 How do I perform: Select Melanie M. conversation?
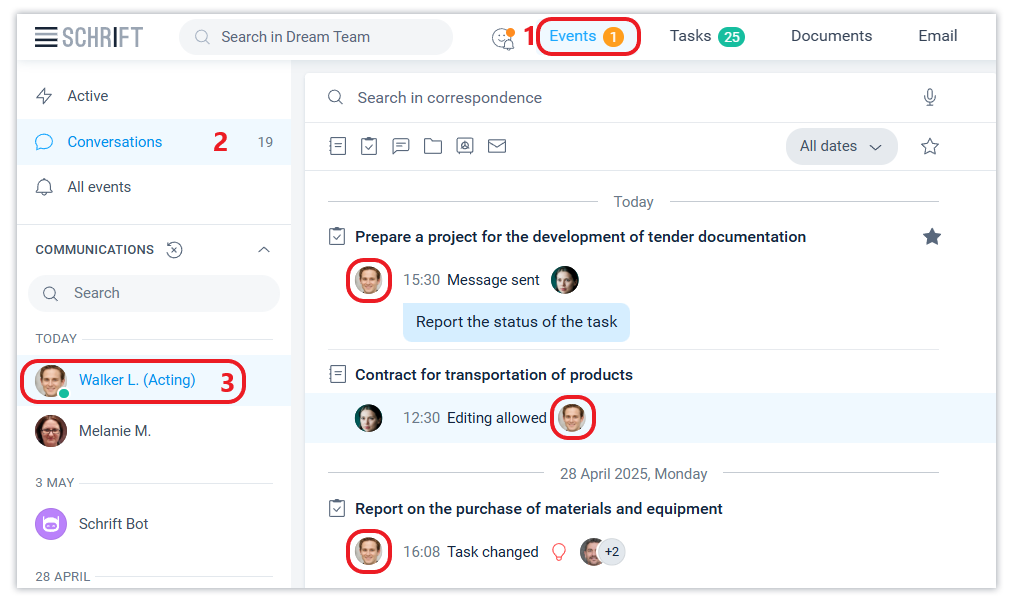115,431
